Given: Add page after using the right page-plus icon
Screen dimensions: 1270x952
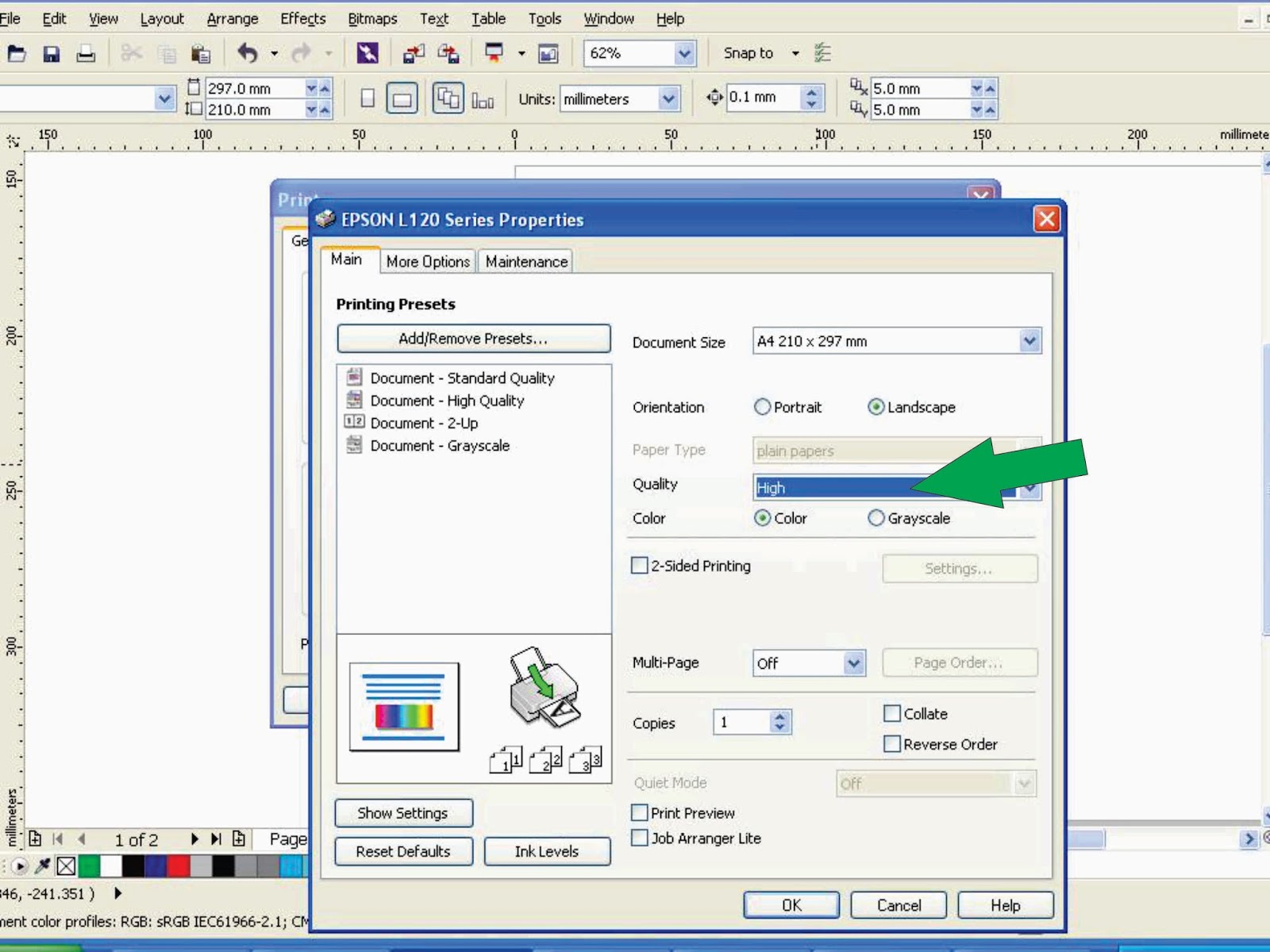Looking at the screenshot, I should [x=239, y=839].
